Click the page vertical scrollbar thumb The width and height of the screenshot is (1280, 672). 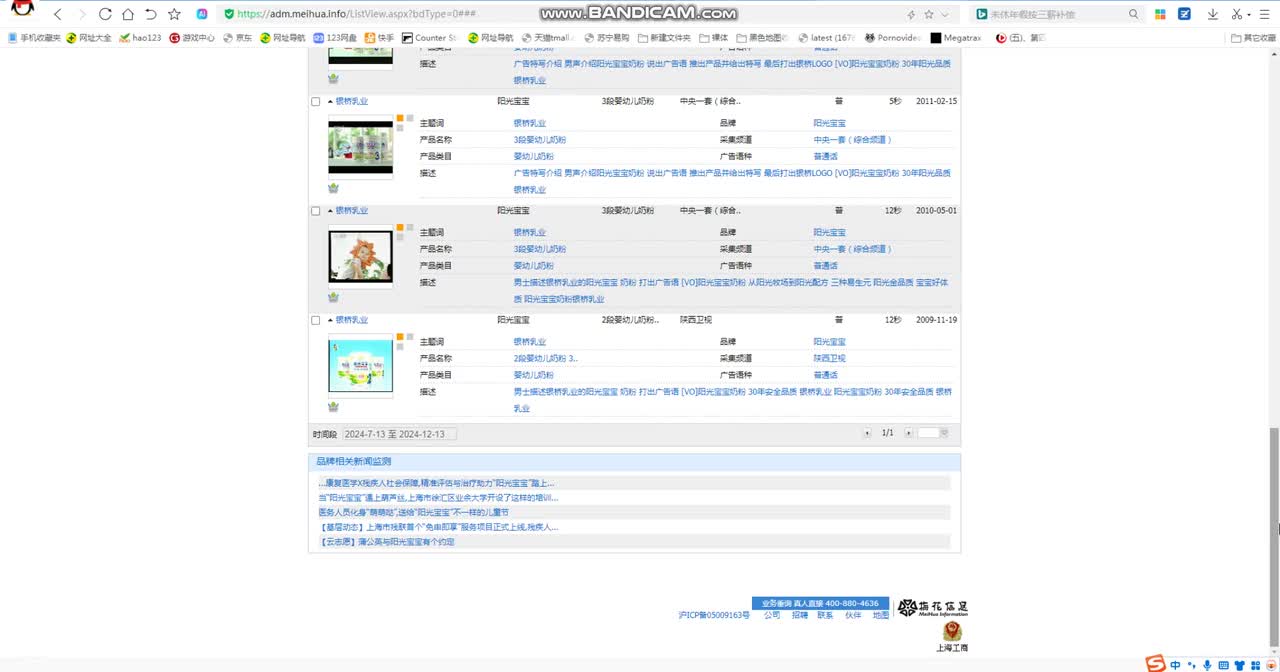pos(1273,535)
